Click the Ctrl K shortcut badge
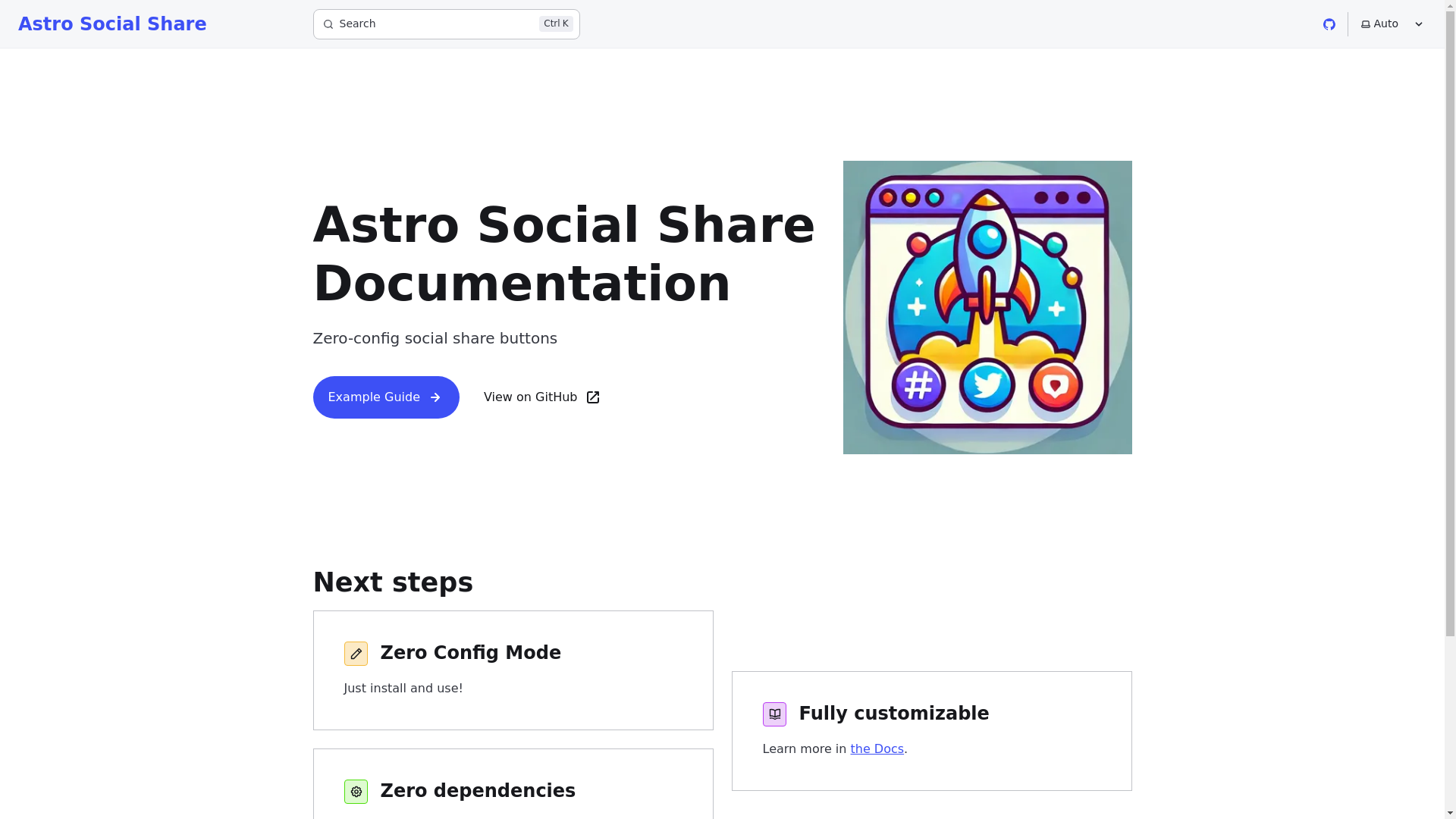1456x819 pixels. (x=556, y=24)
